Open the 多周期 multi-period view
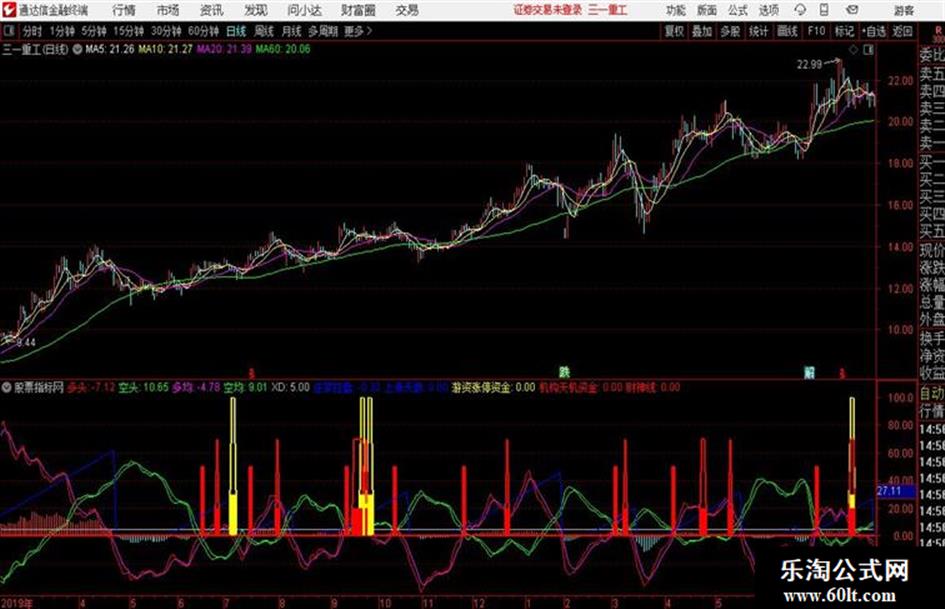The width and height of the screenshot is (945, 609). [x=323, y=31]
